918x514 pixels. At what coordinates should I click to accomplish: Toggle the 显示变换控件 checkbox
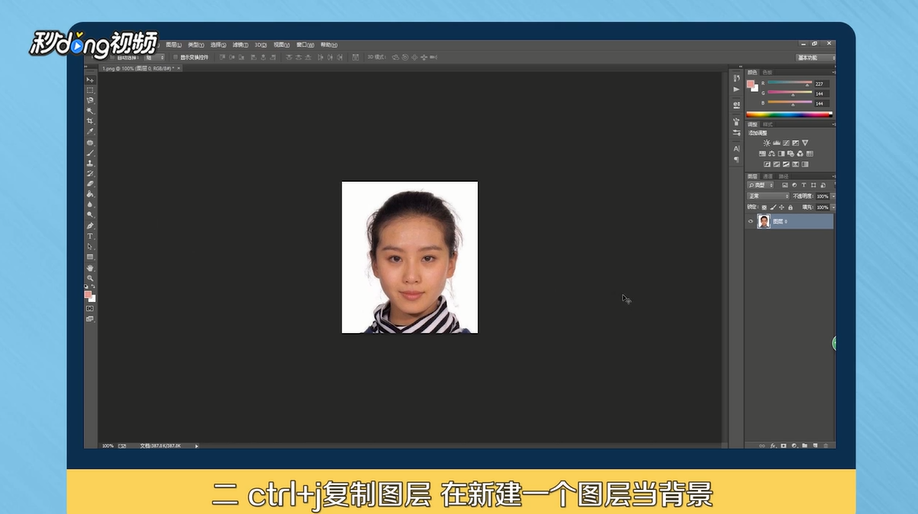click(175, 57)
